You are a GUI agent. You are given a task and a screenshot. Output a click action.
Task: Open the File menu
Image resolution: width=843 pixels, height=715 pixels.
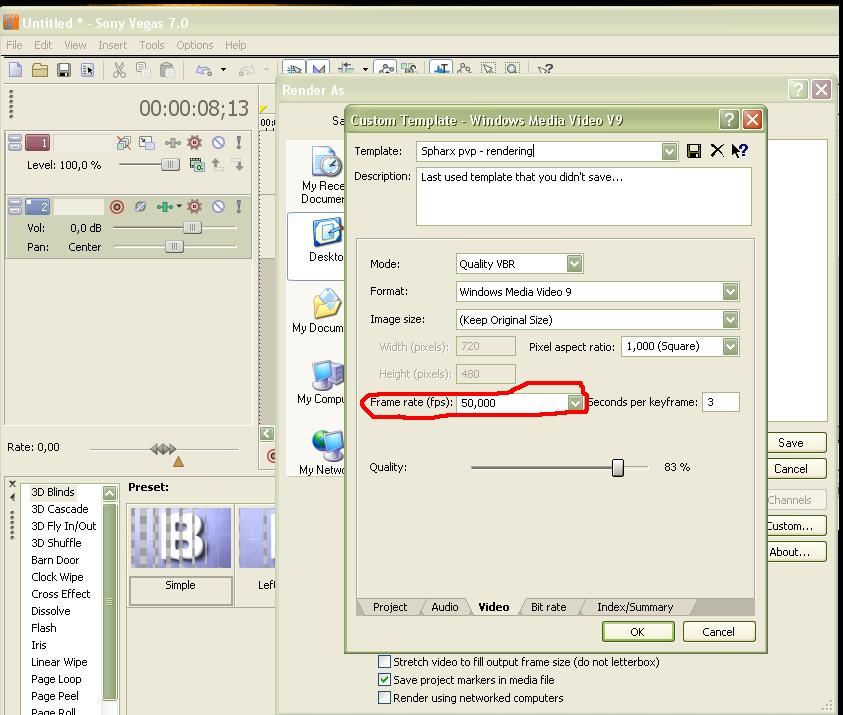coord(15,45)
